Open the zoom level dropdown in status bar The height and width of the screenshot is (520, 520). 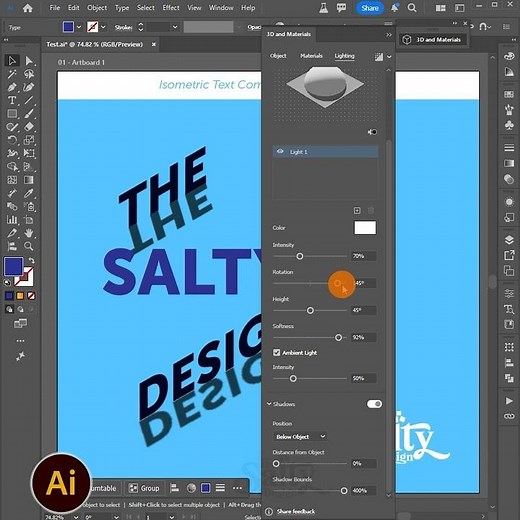tap(76, 517)
